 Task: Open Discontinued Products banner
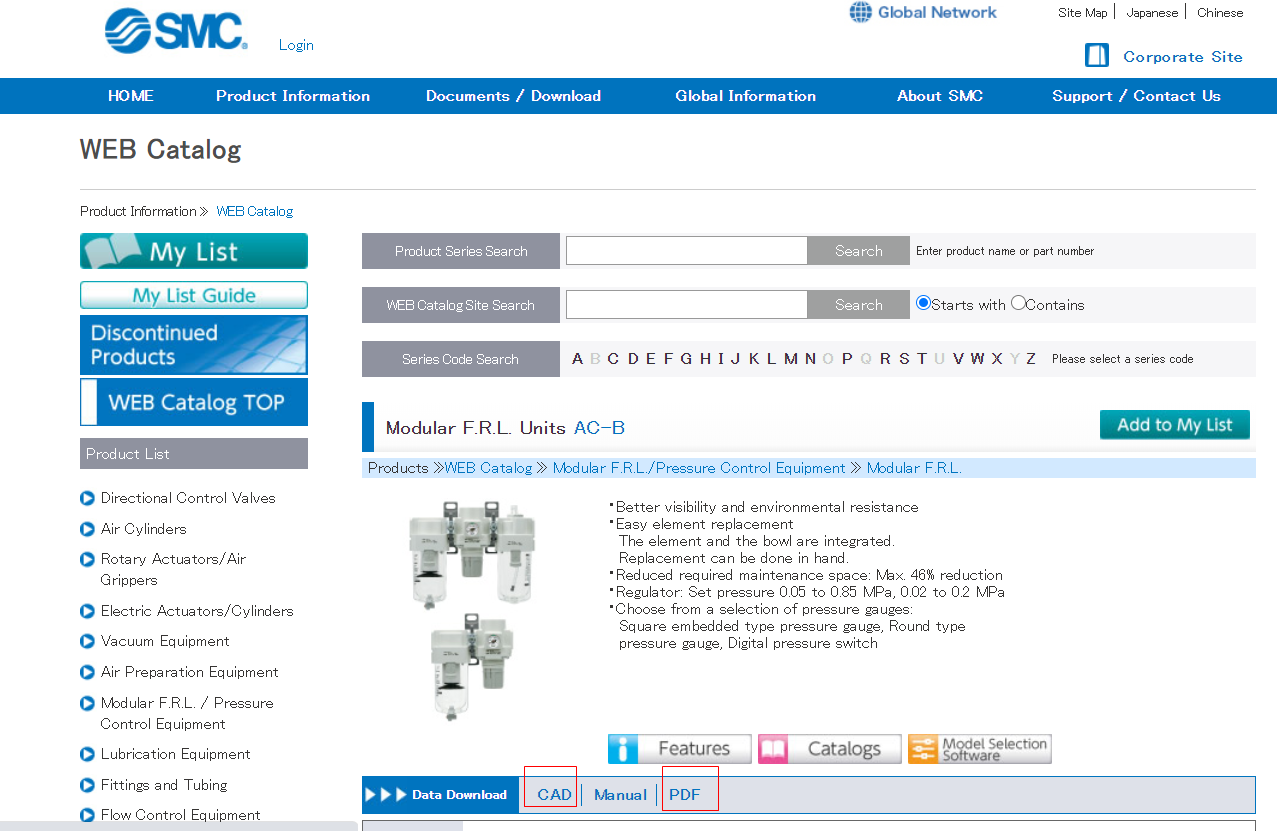tap(194, 345)
